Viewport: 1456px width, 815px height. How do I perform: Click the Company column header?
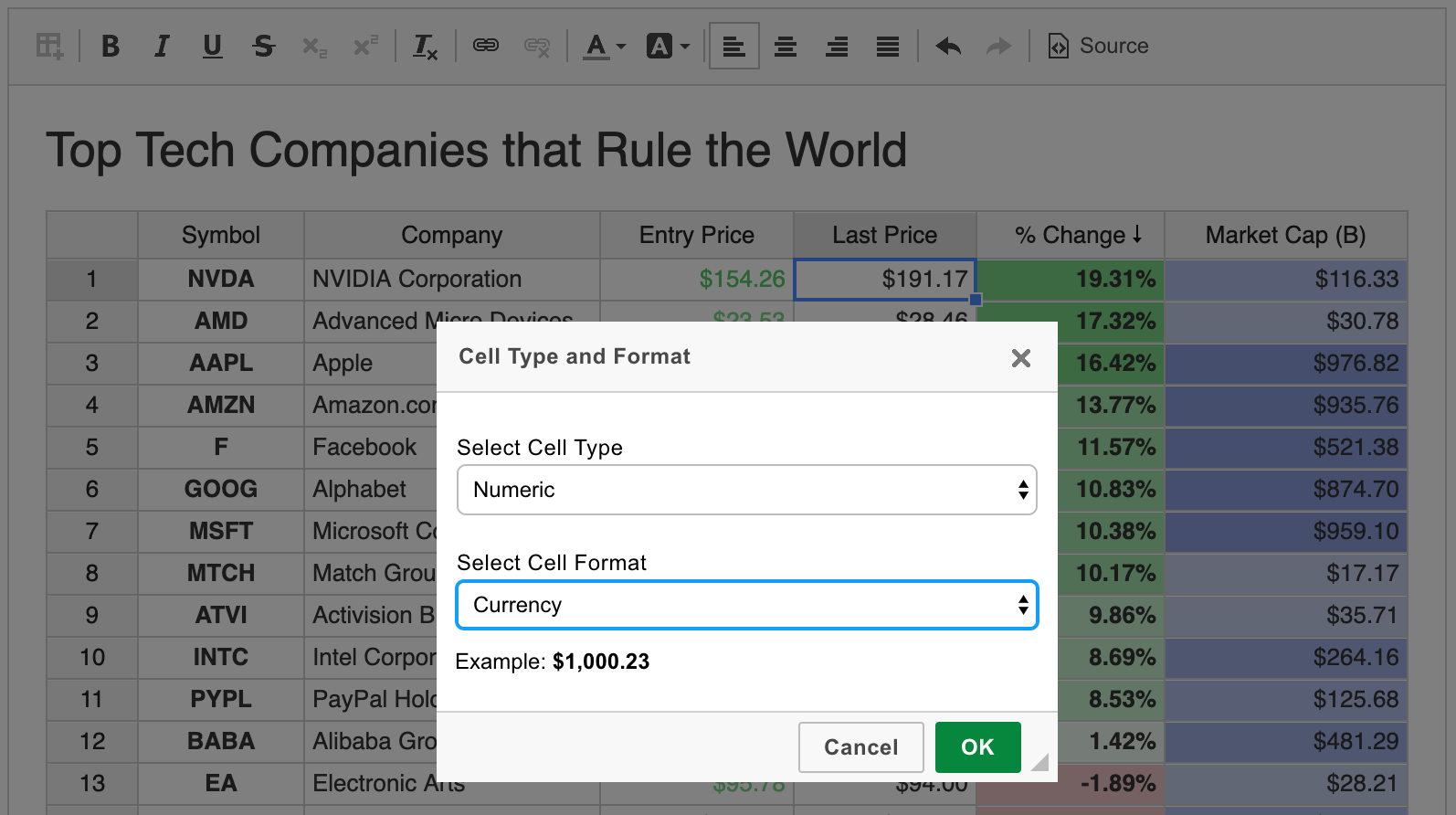pyautogui.click(x=452, y=236)
